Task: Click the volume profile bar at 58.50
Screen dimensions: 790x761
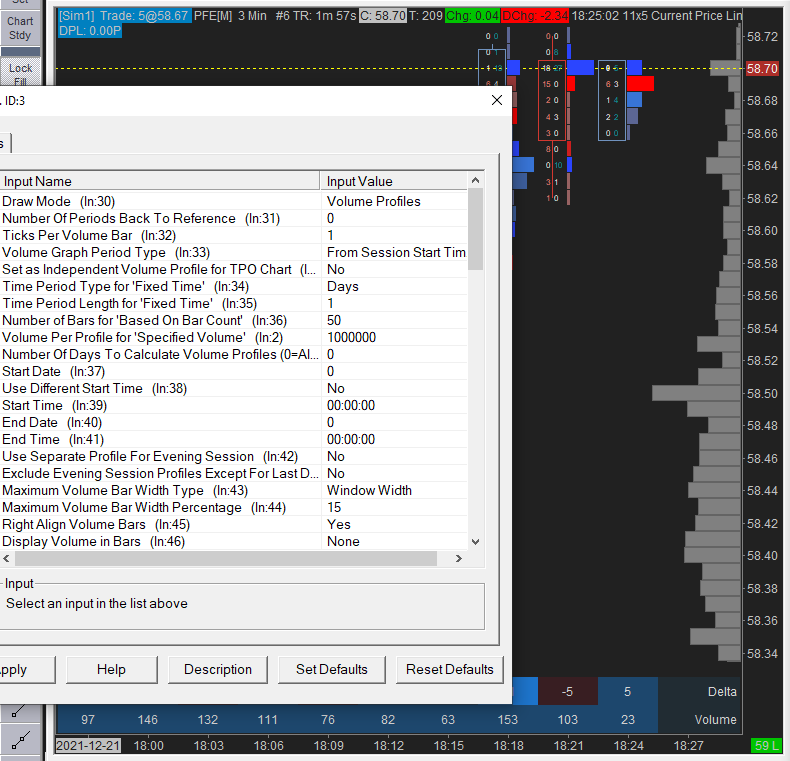Action: click(x=696, y=393)
